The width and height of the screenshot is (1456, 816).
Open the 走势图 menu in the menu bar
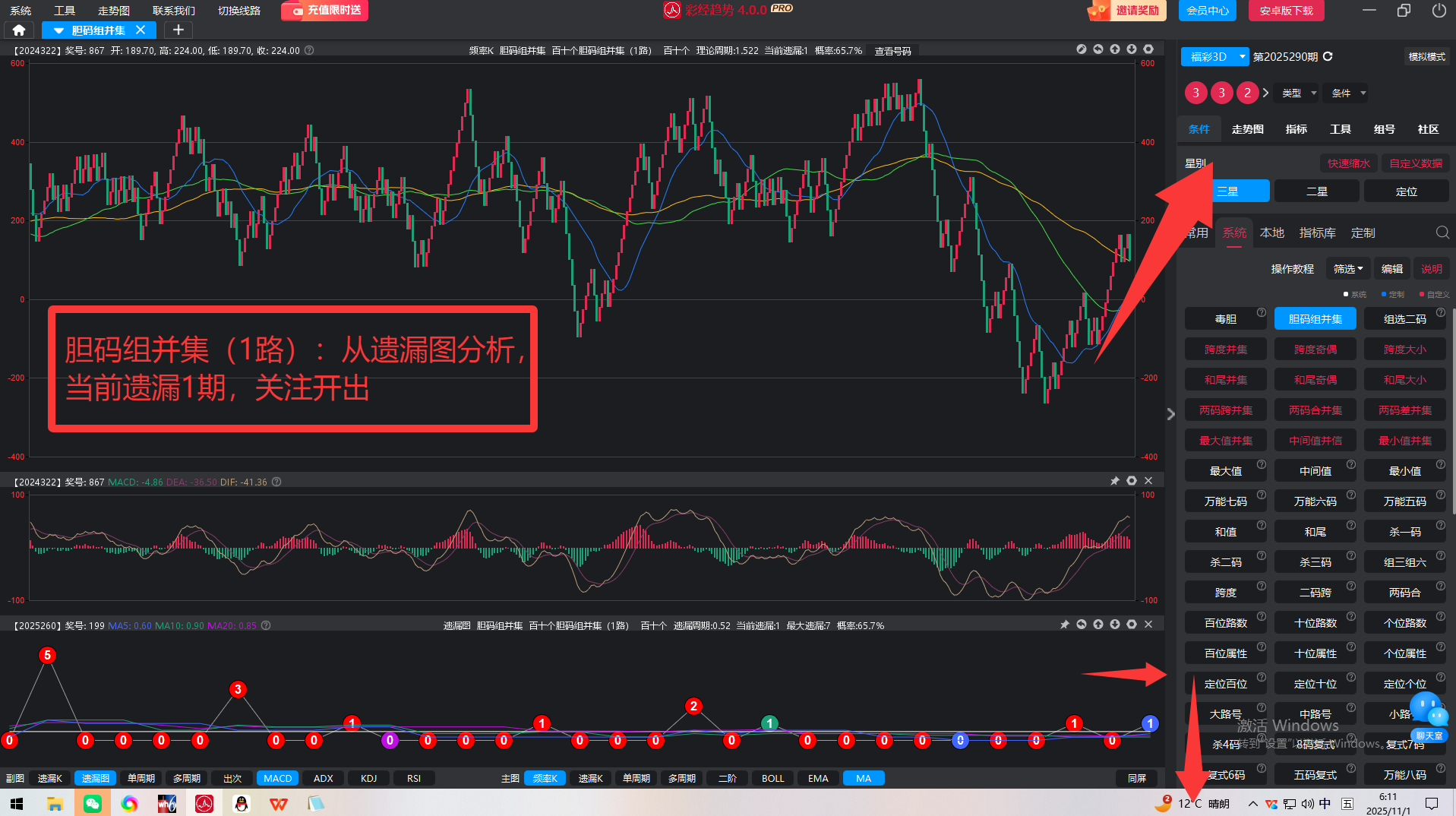[113, 11]
